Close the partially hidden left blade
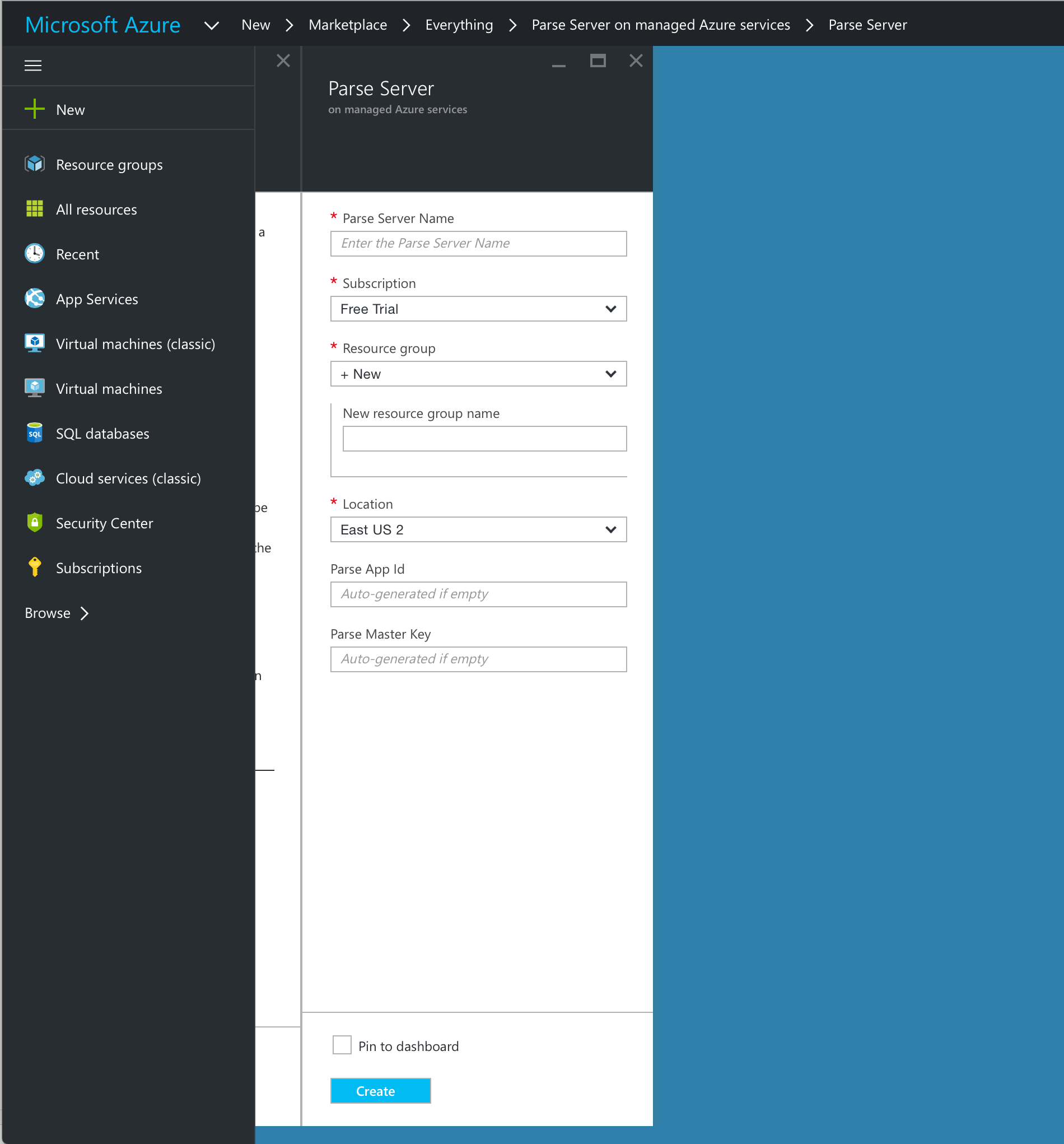 point(283,61)
